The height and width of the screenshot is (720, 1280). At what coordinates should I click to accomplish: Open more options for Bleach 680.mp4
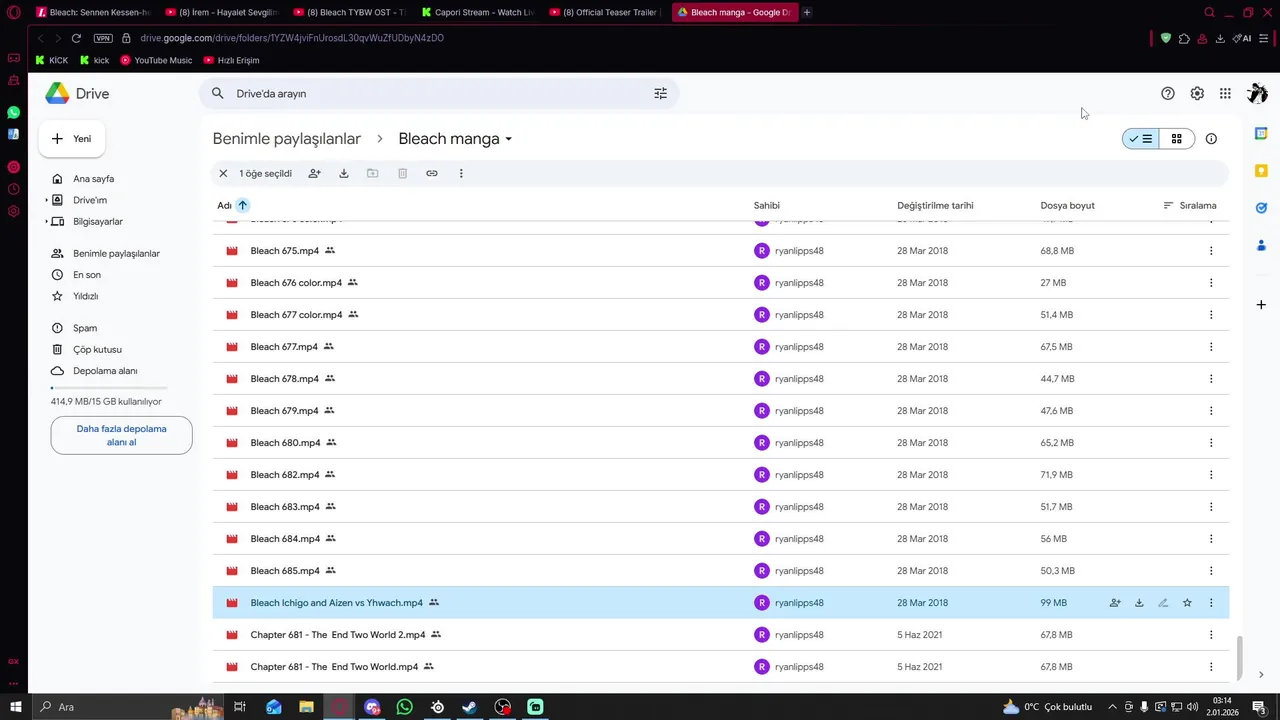(x=1211, y=443)
